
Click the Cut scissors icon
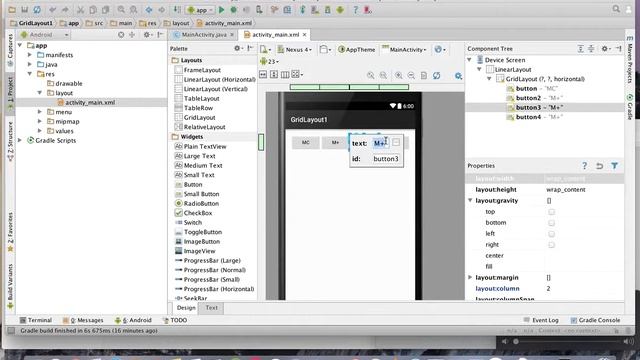[x=80, y=10]
